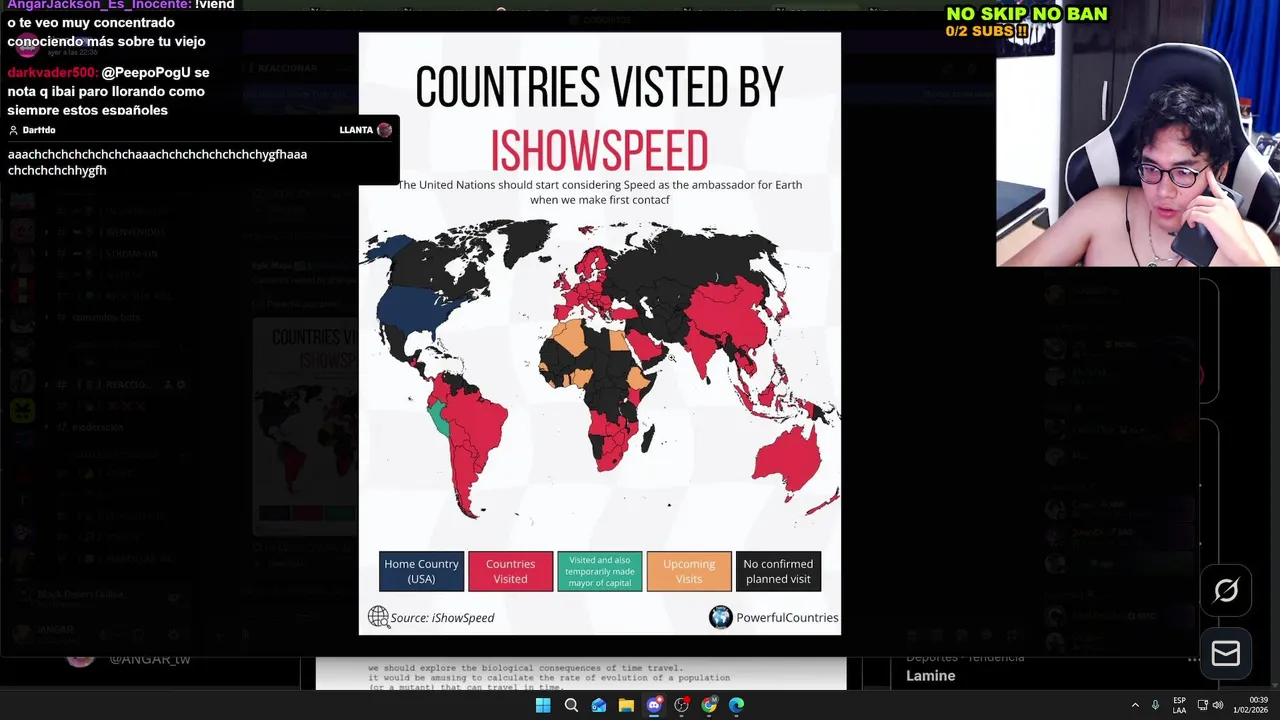
Task: Click the dimmed map thumbnail in Discord chat
Action: coord(305,425)
